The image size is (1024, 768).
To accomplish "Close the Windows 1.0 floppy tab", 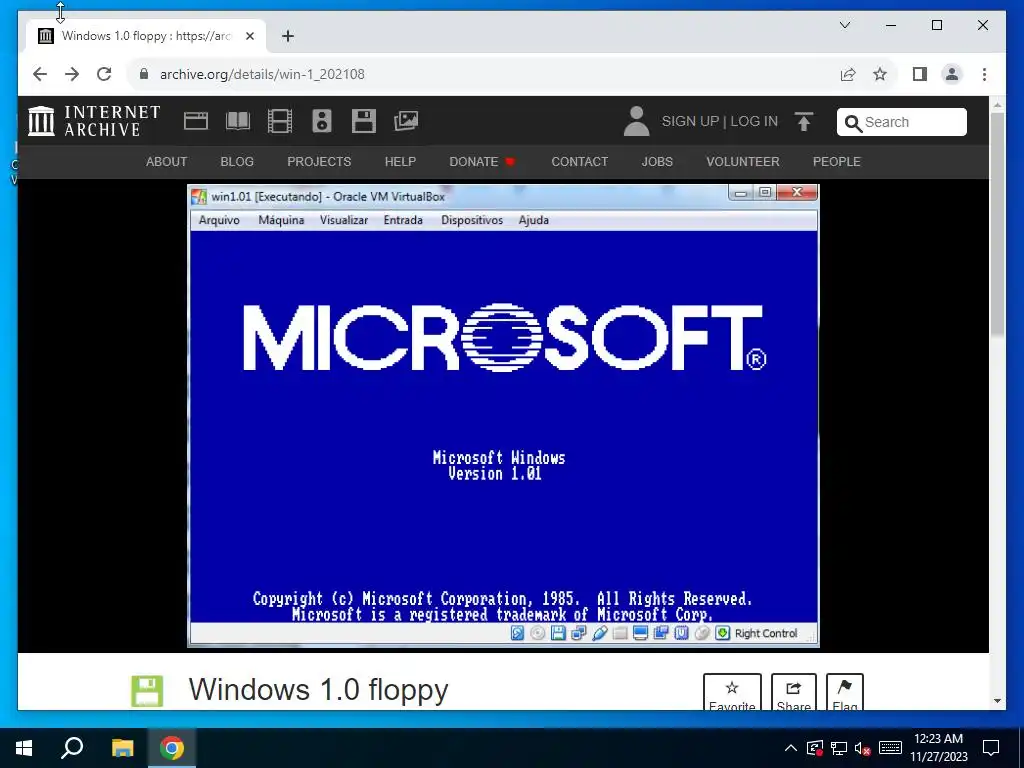I will [249, 37].
